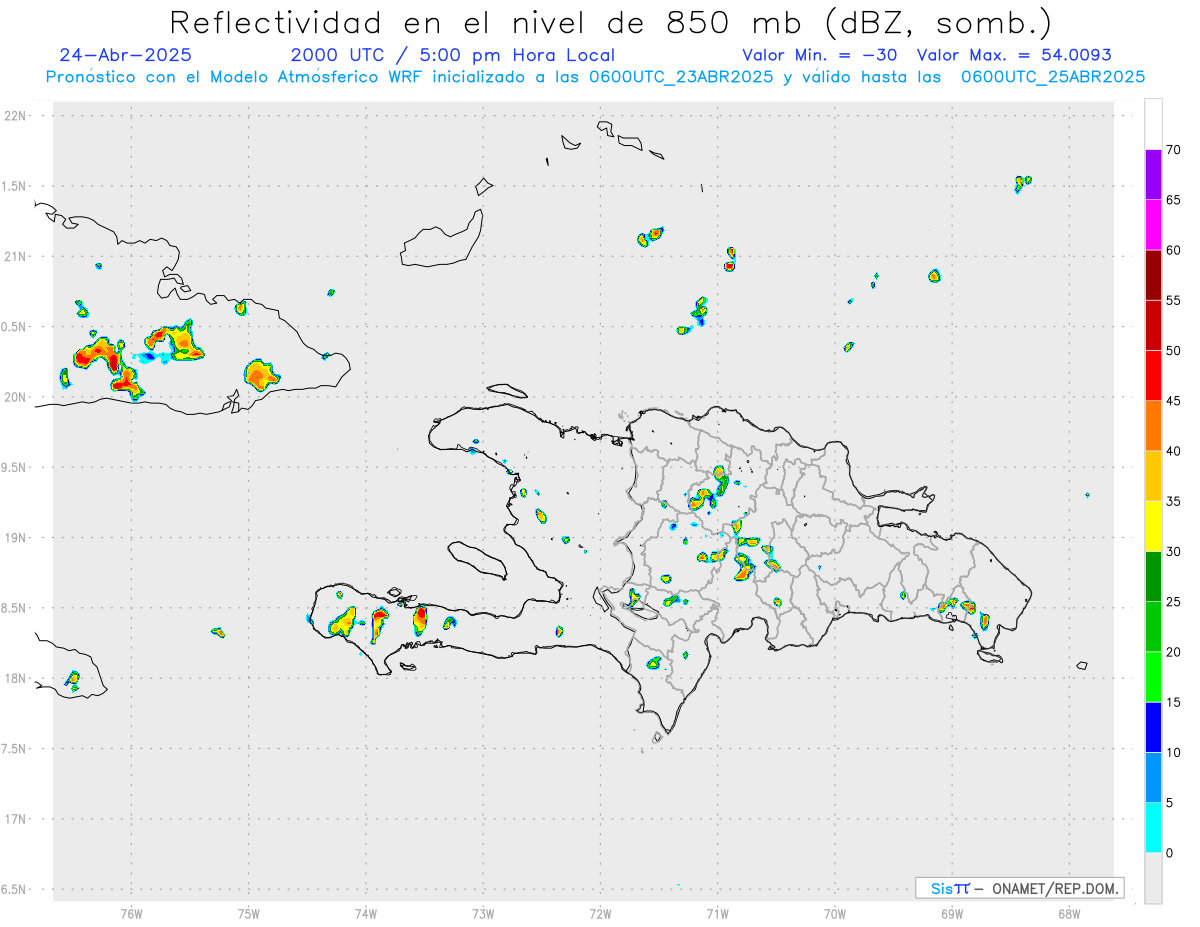The height and width of the screenshot is (927, 1200).
Task: Select the date text '24-Abr-2025'
Action: point(126,55)
